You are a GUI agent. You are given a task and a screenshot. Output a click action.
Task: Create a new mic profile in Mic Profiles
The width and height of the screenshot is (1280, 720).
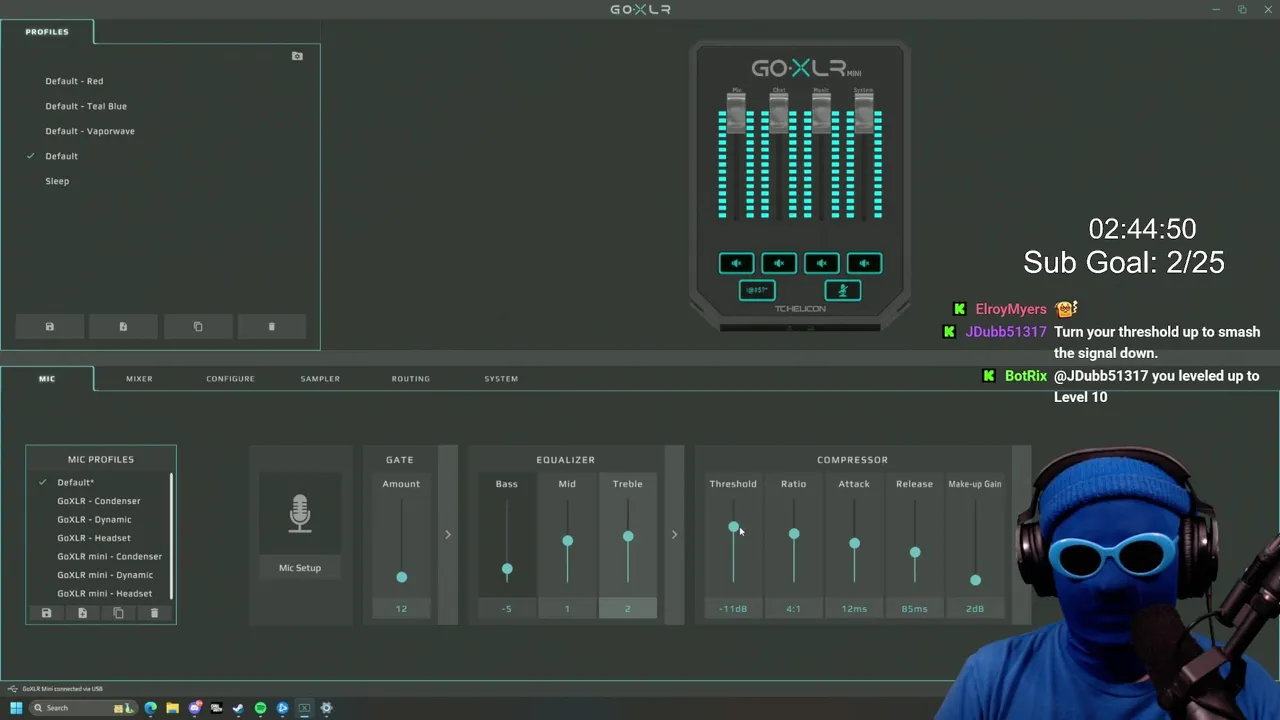tap(82, 613)
